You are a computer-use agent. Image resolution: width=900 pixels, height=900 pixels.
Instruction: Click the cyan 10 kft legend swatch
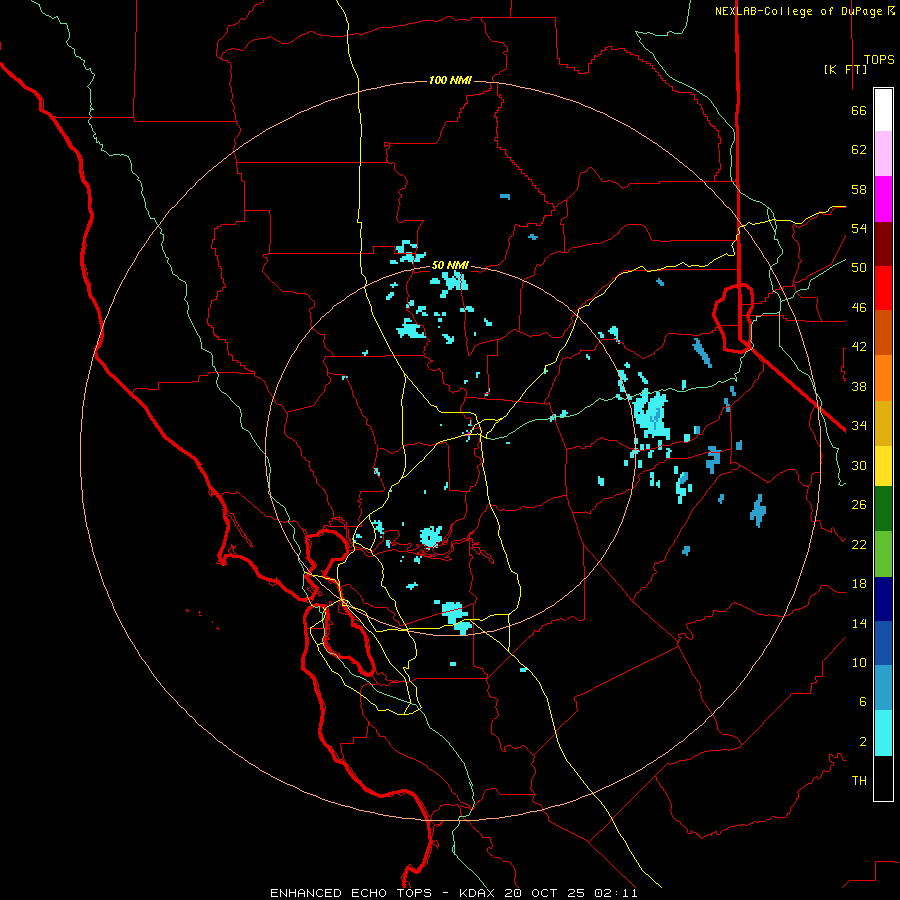click(883, 733)
